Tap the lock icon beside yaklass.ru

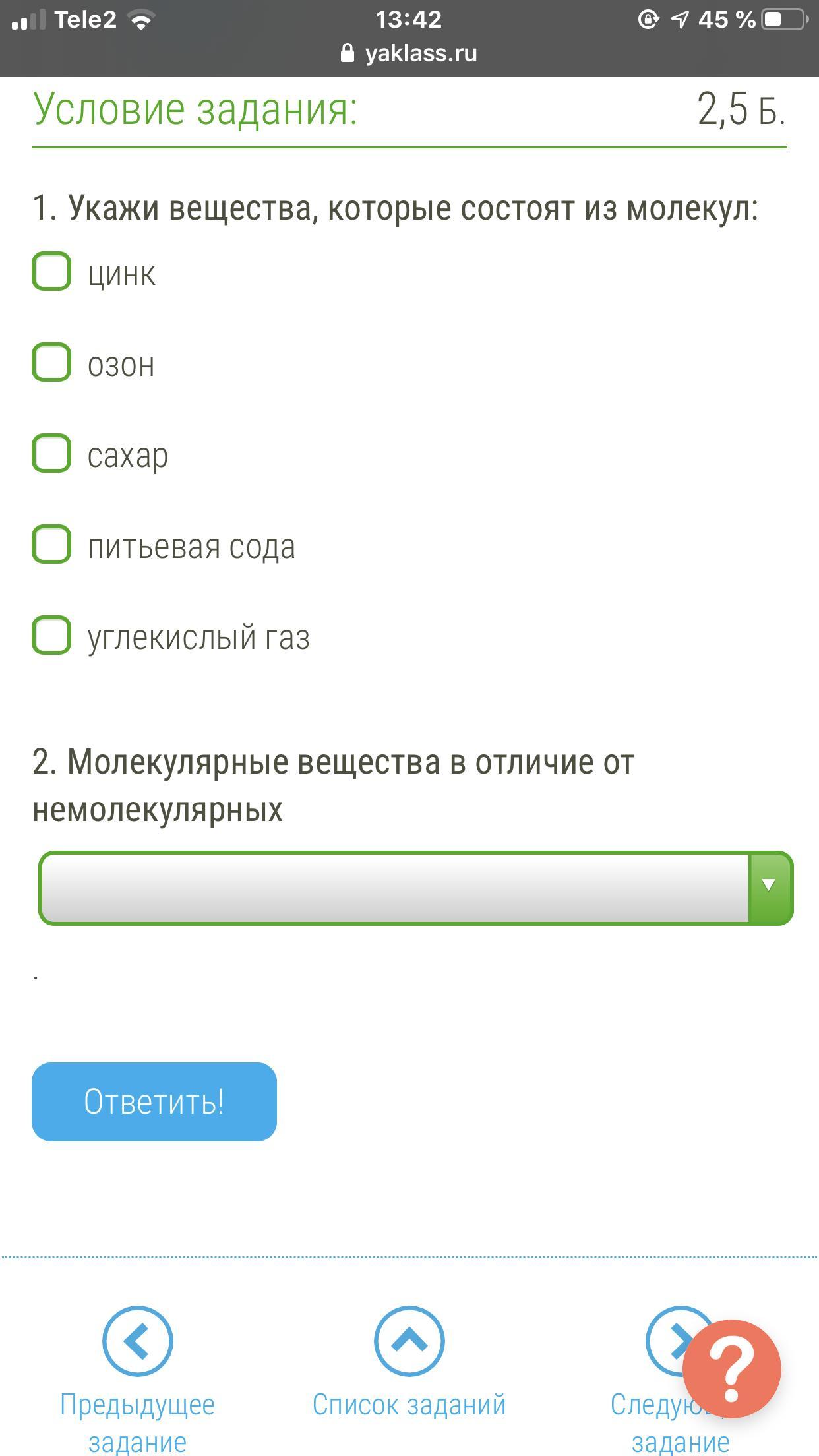click(x=348, y=53)
